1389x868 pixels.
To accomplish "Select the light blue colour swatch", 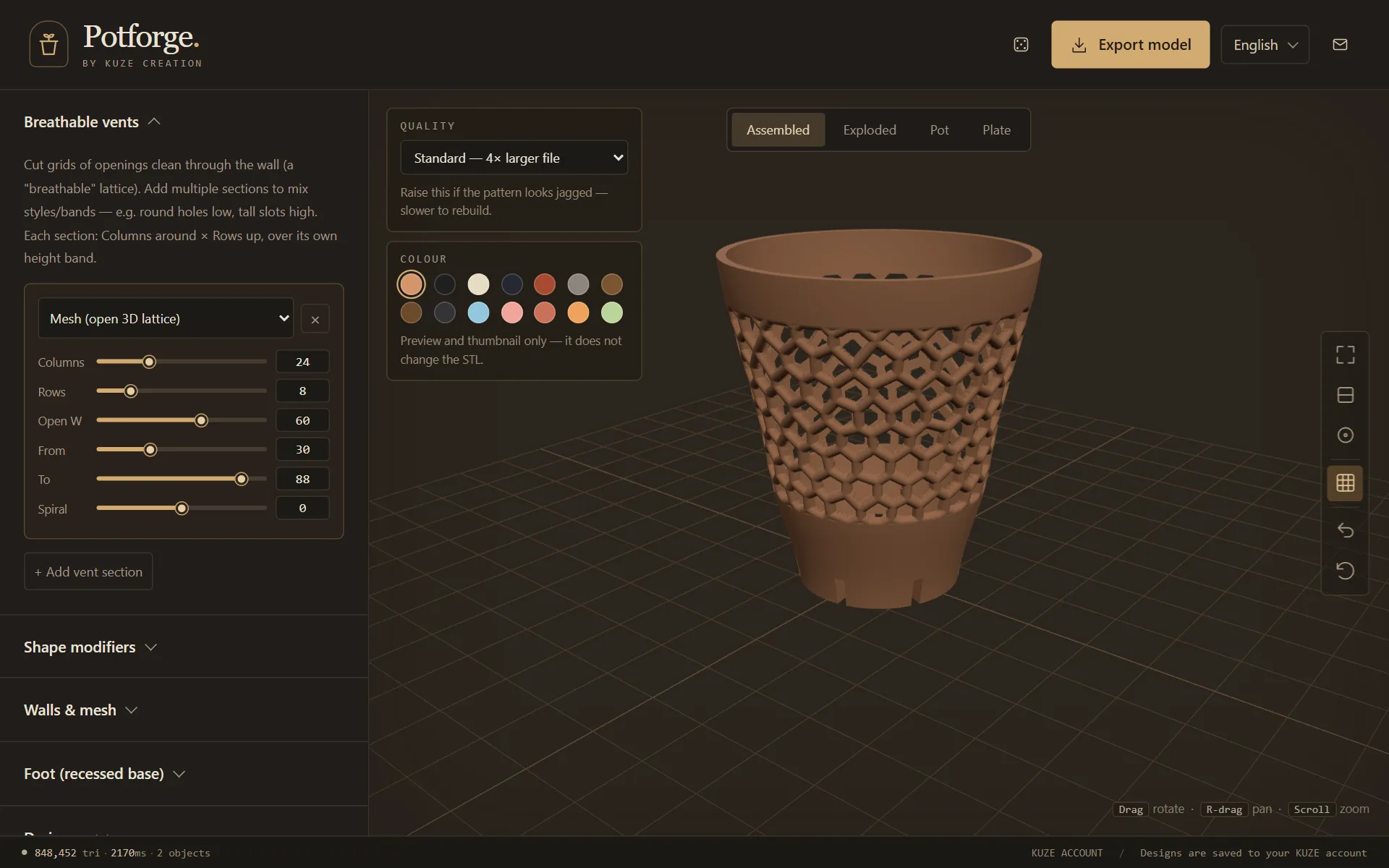I will point(478,312).
